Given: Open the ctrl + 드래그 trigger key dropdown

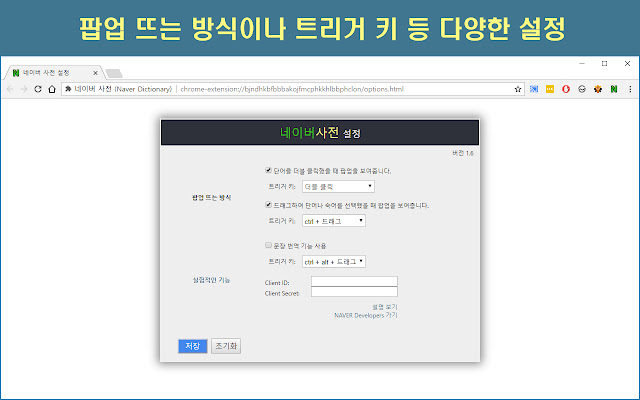Looking at the screenshot, I should pos(334,221).
